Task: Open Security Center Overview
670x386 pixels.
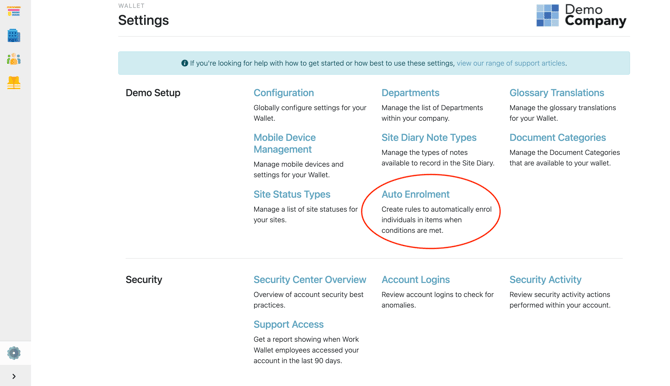Action: tap(310, 280)
